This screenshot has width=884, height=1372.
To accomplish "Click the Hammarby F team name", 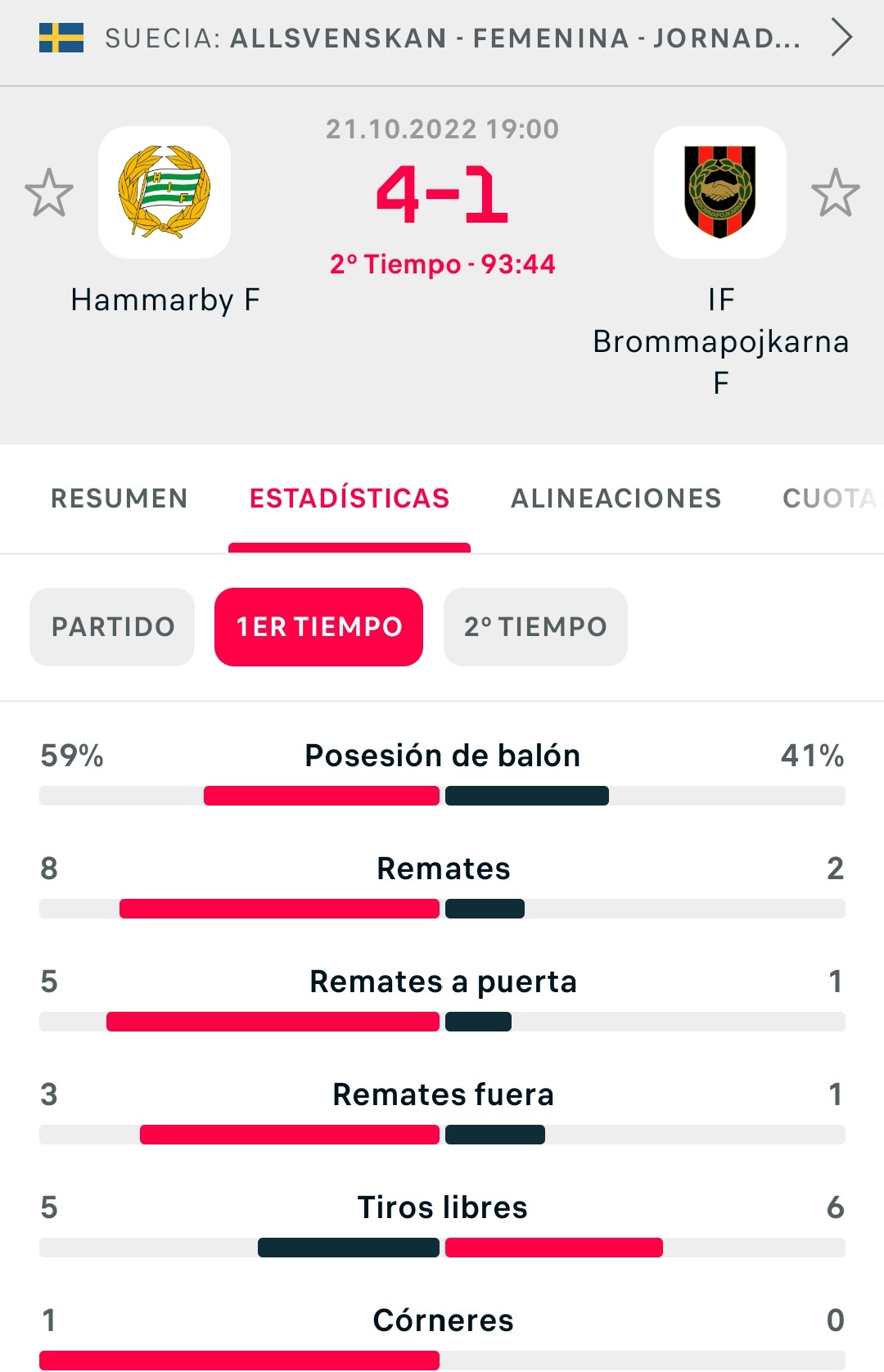I will [x=165, y=300].
